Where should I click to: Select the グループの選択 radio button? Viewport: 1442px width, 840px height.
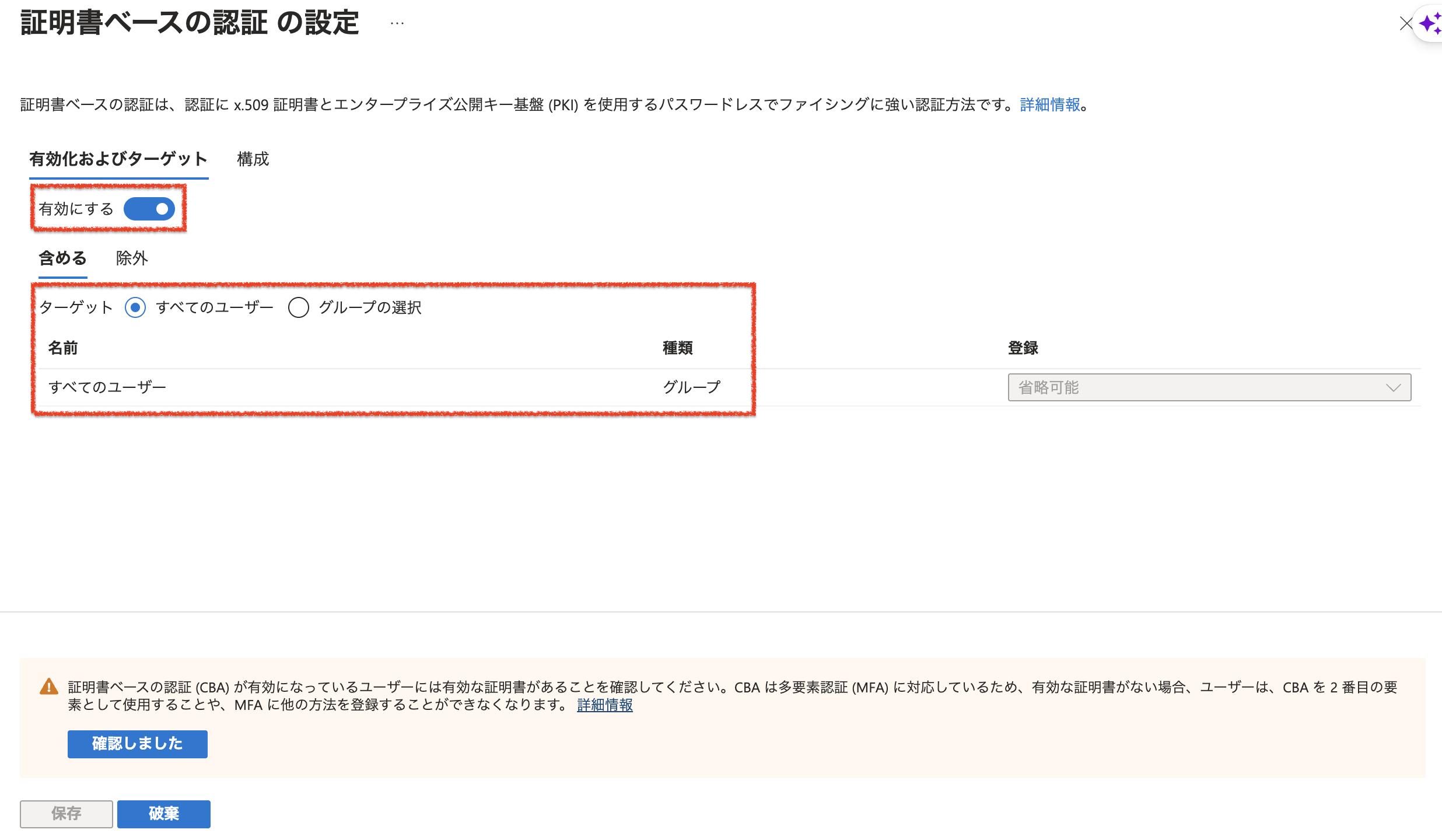tap(299, 307)
